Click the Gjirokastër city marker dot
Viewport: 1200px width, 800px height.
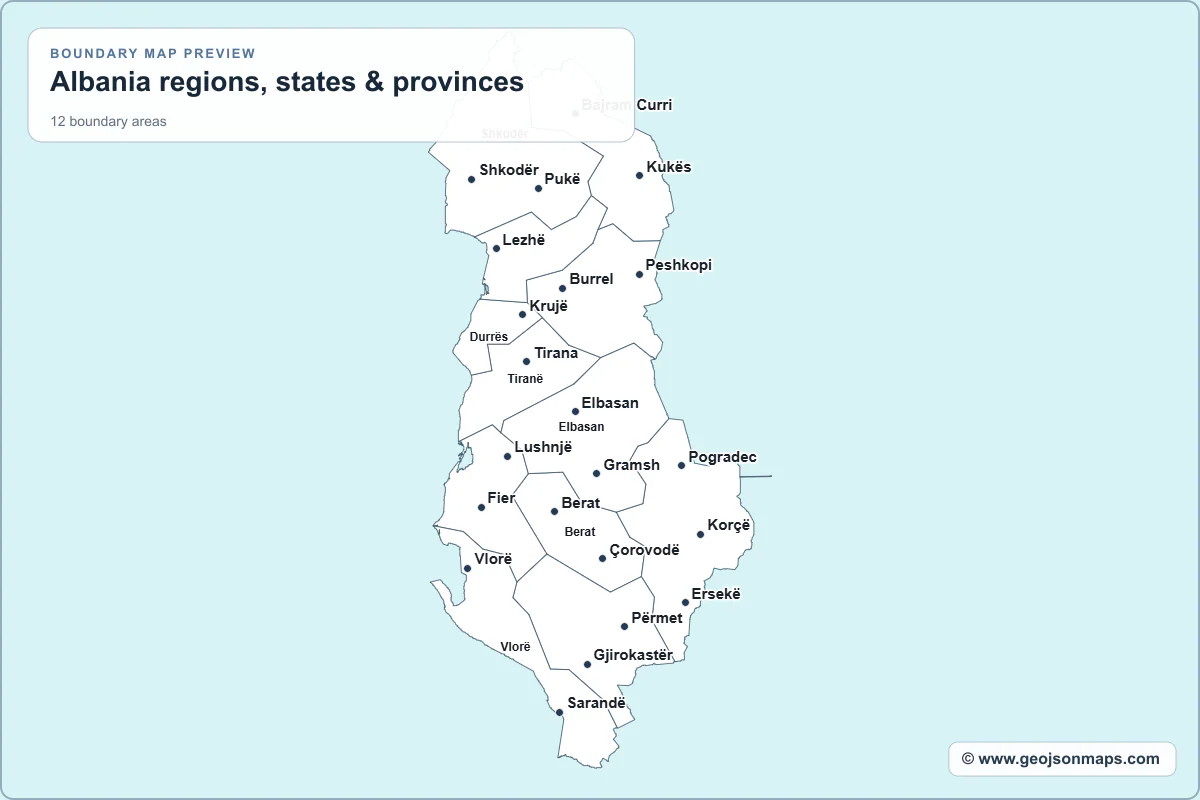pyautogui.click(x=587, y=664)
